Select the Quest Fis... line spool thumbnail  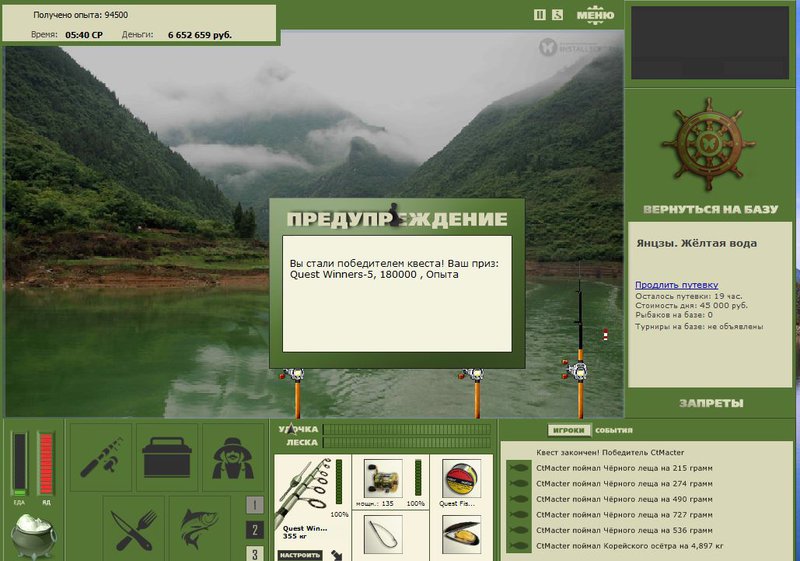pyautogui.click(x=461, y=477)
